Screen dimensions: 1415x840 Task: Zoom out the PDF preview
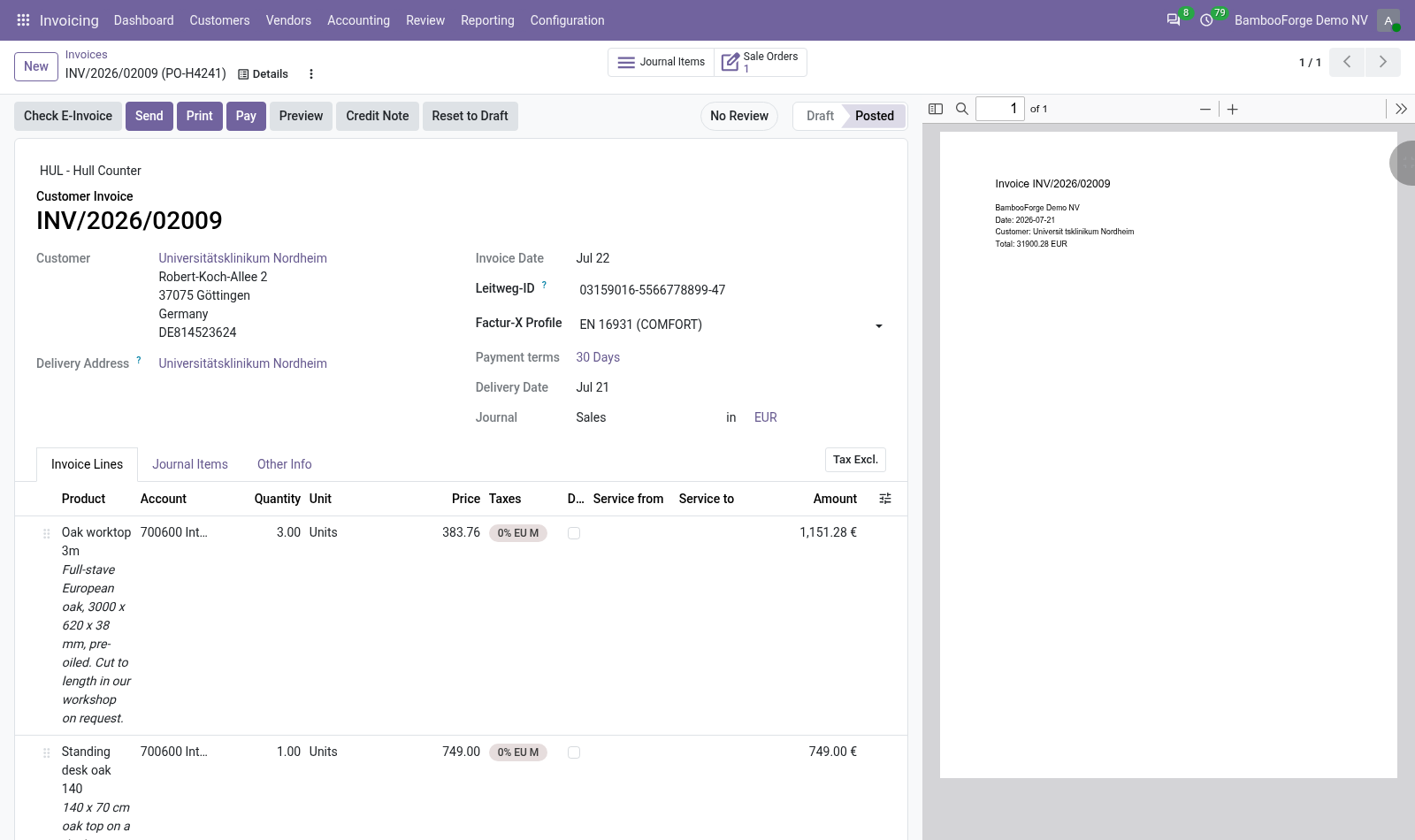(x=1205, y=109)
